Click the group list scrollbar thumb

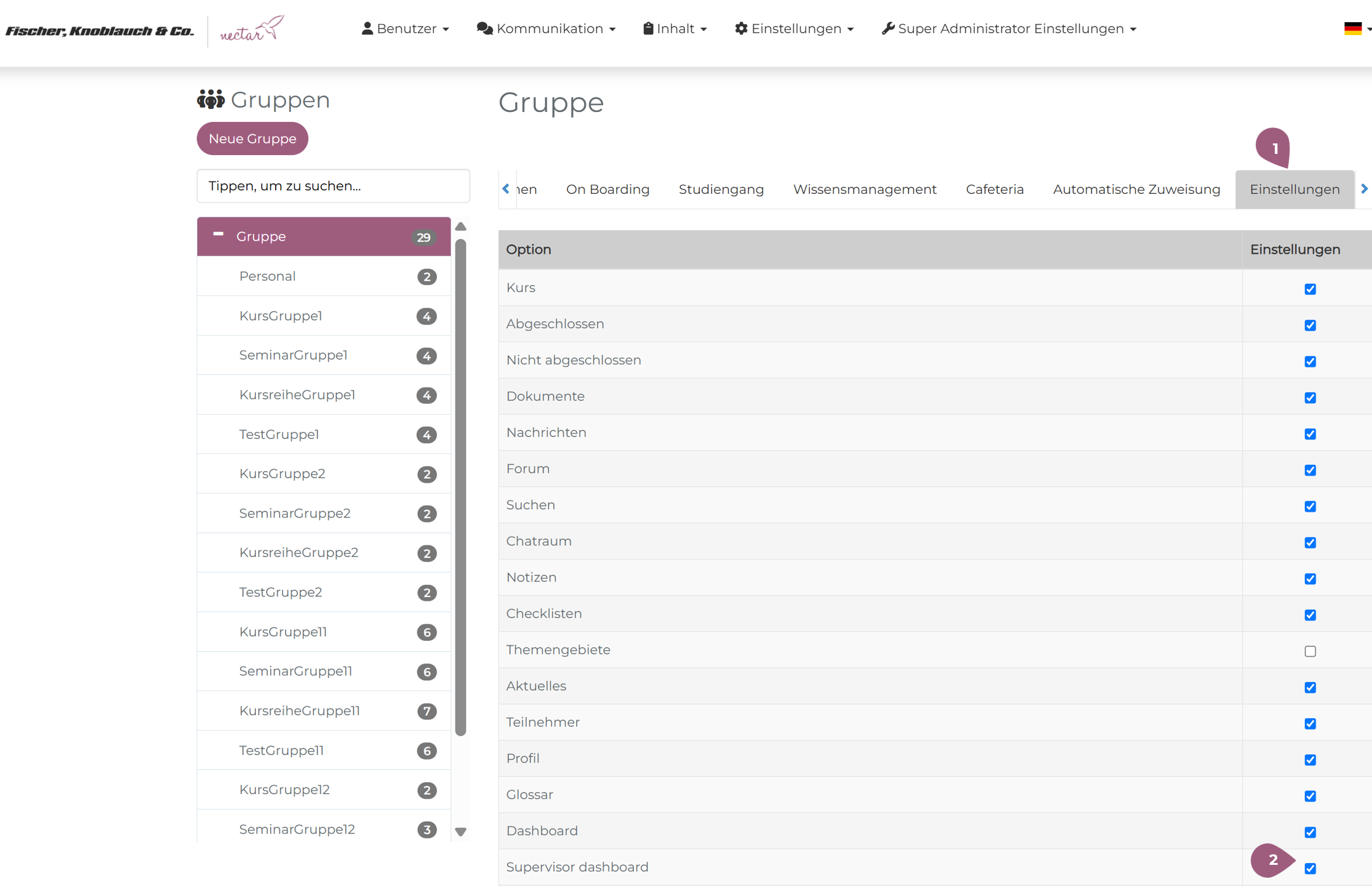(x=460, y=486)
